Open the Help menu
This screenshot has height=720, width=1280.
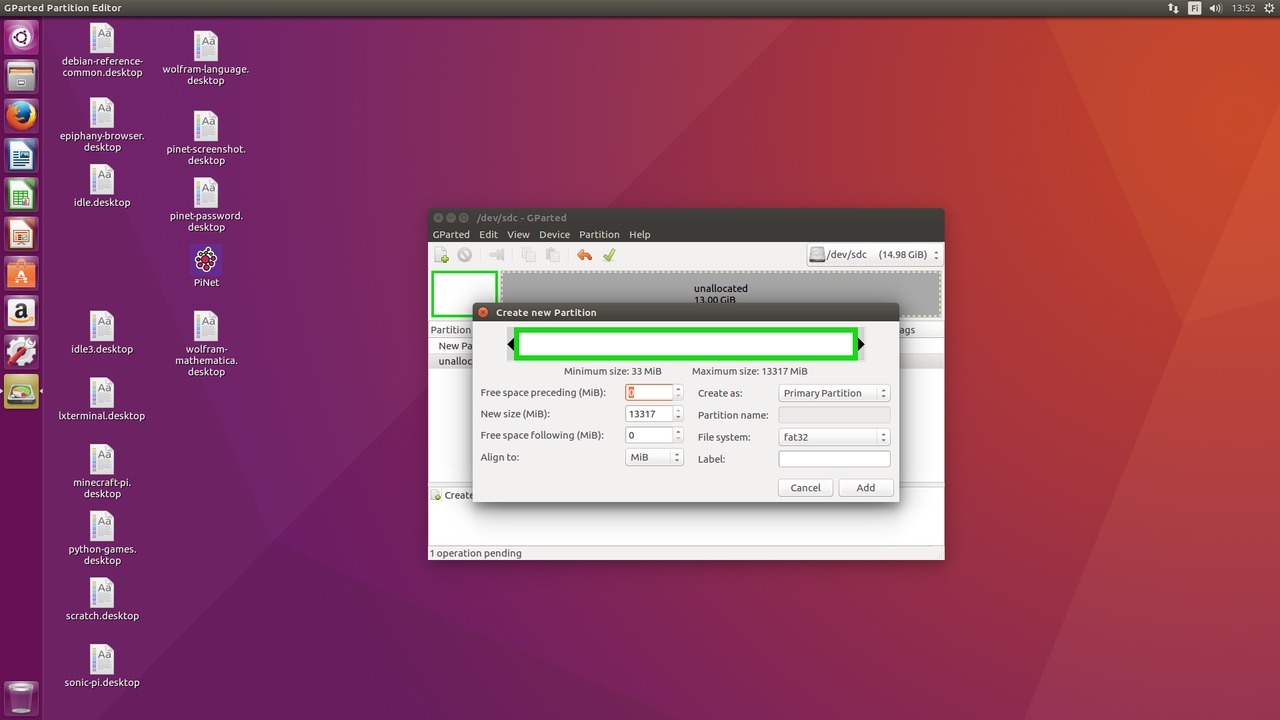coord(639,234)
